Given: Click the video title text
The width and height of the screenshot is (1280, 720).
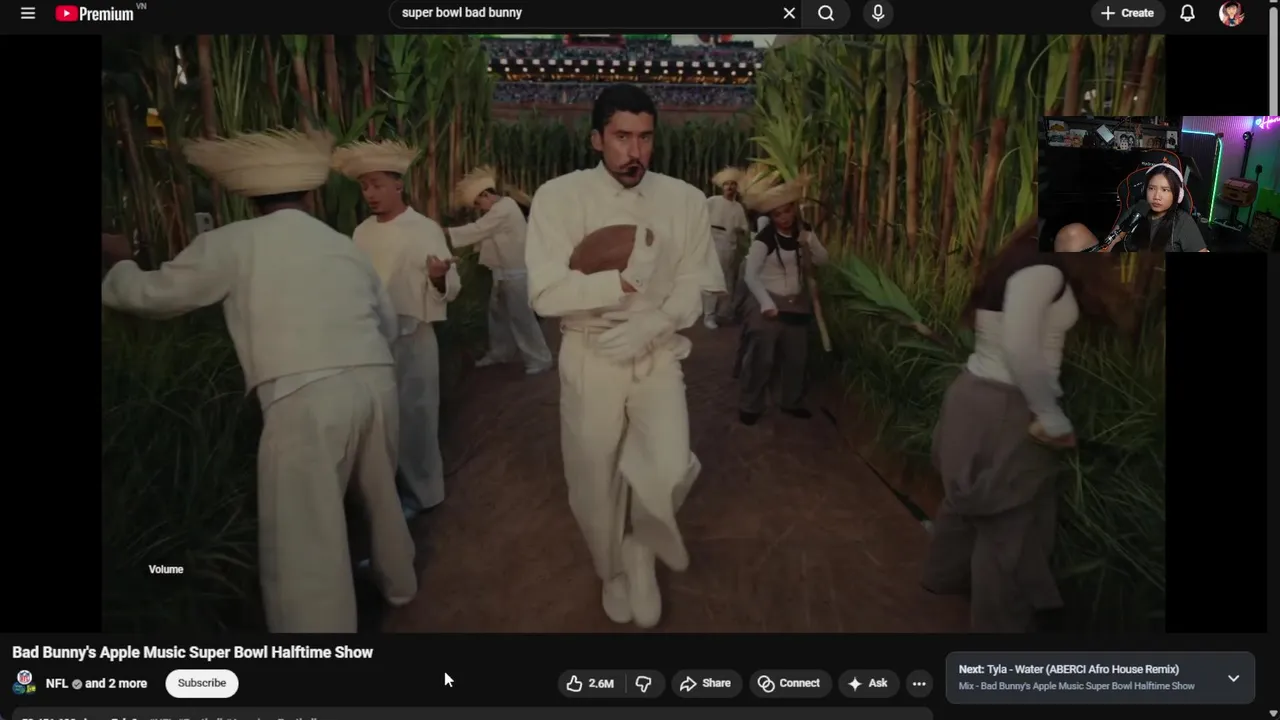Looking at the screenshot, I should [x=192, y=652].
